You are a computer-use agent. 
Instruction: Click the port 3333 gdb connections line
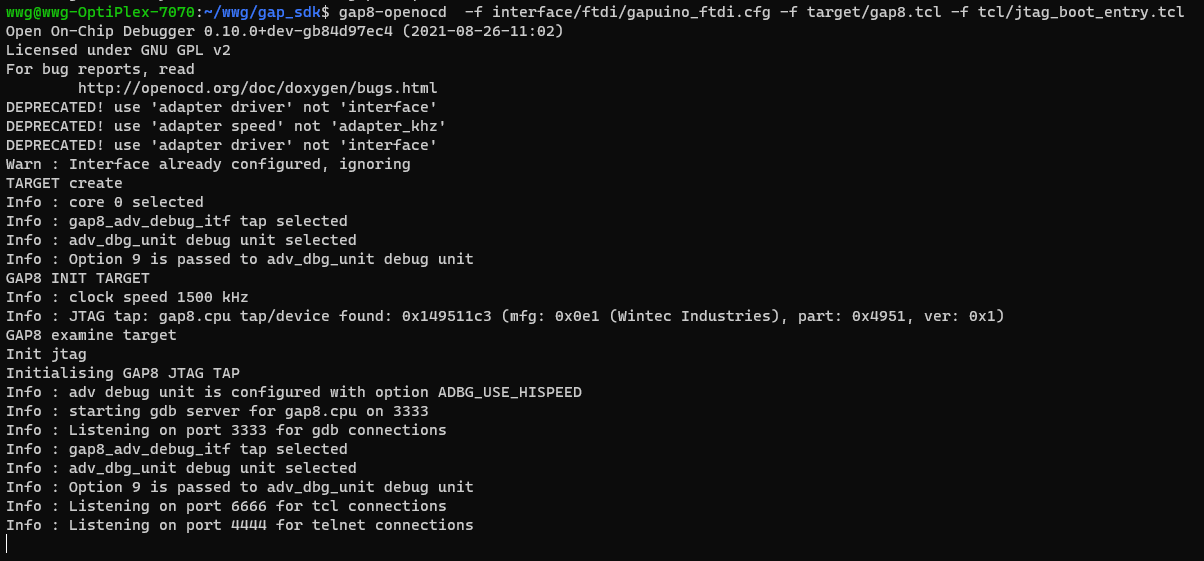point(226,430)
